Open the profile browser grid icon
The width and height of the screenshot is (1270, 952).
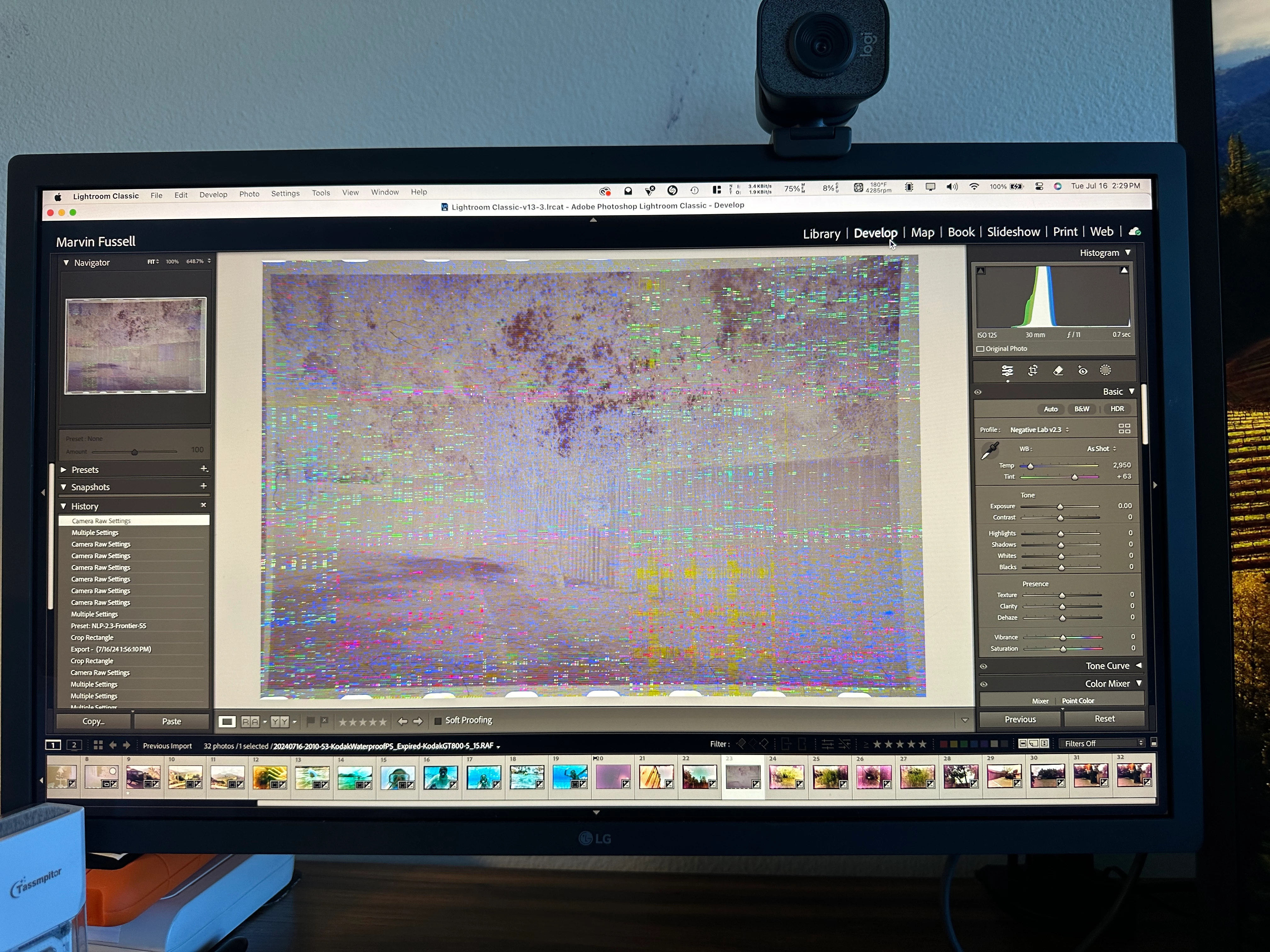1124,429
